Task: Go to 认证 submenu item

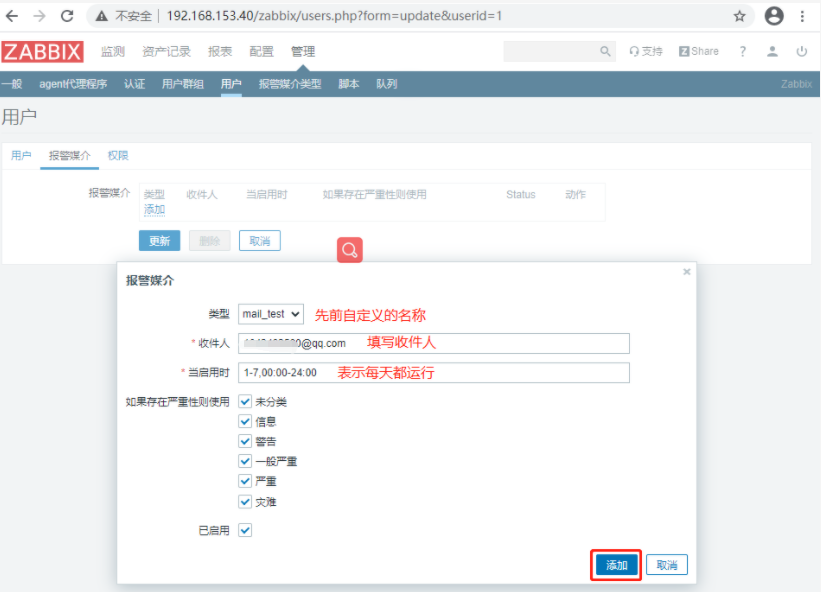Action: click(x=135, y=84)
